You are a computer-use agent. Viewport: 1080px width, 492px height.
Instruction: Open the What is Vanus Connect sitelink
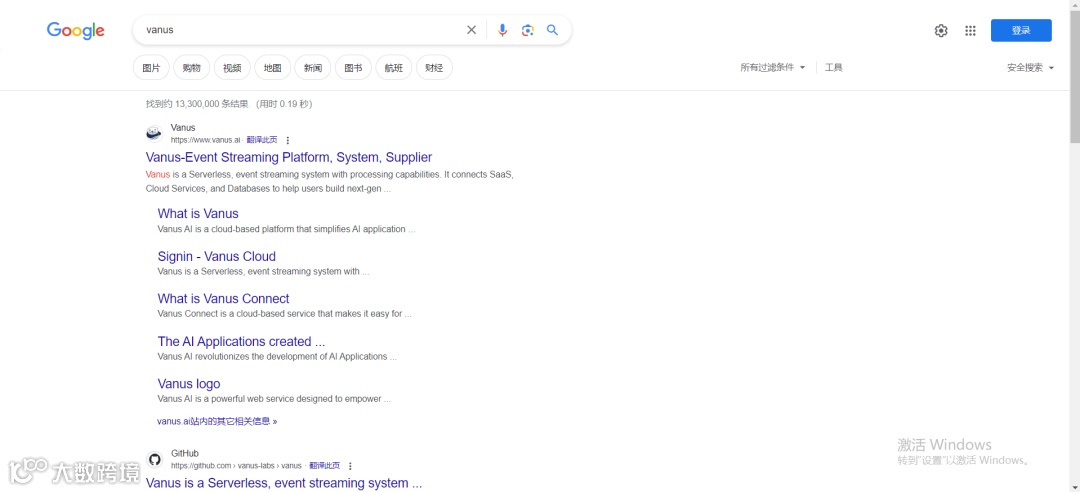pyautogui.click(x=223, y=298)
